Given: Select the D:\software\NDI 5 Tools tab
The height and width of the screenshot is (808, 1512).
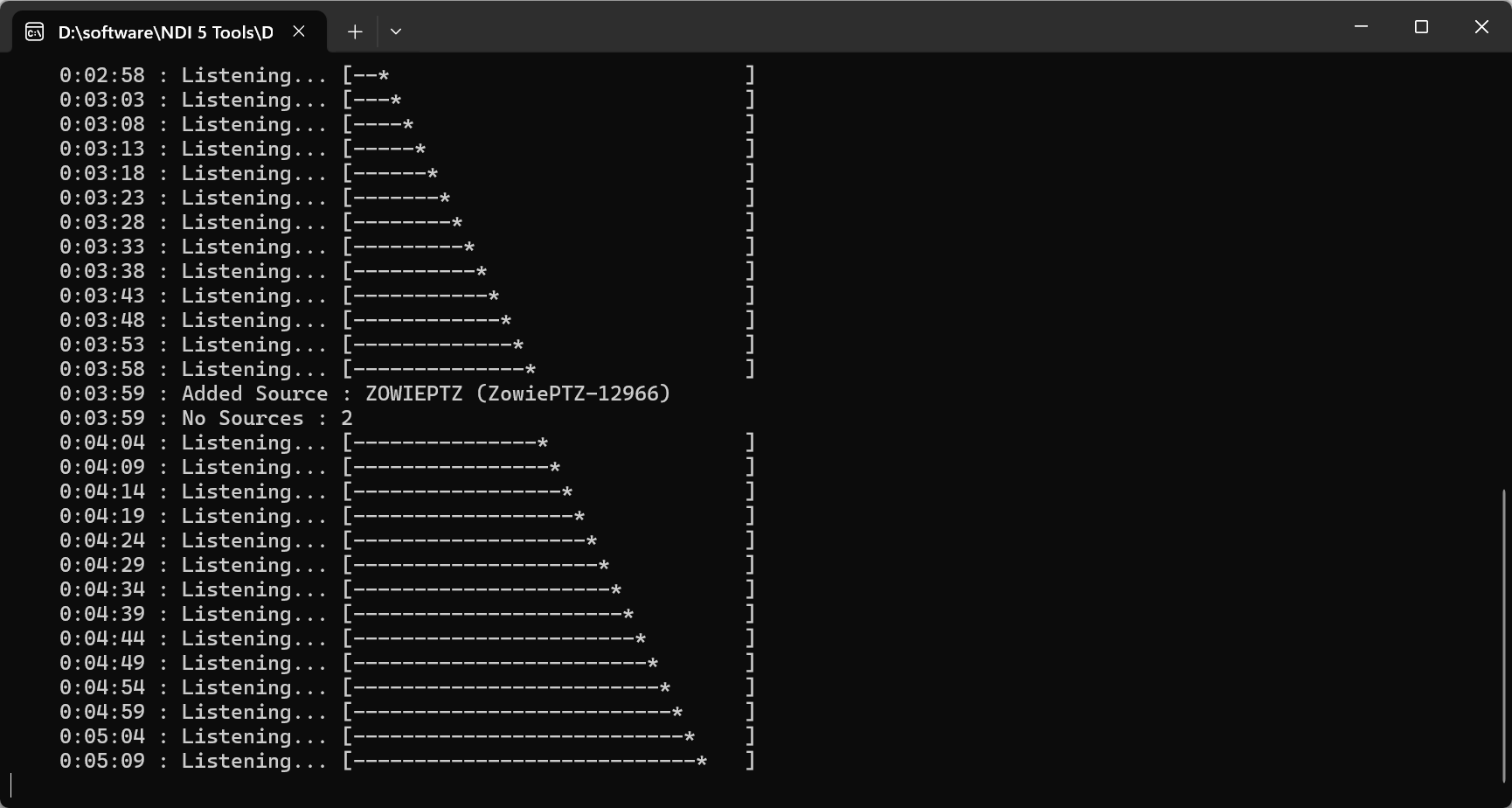Looking at the screenshot, I should [x=165, y=32].
